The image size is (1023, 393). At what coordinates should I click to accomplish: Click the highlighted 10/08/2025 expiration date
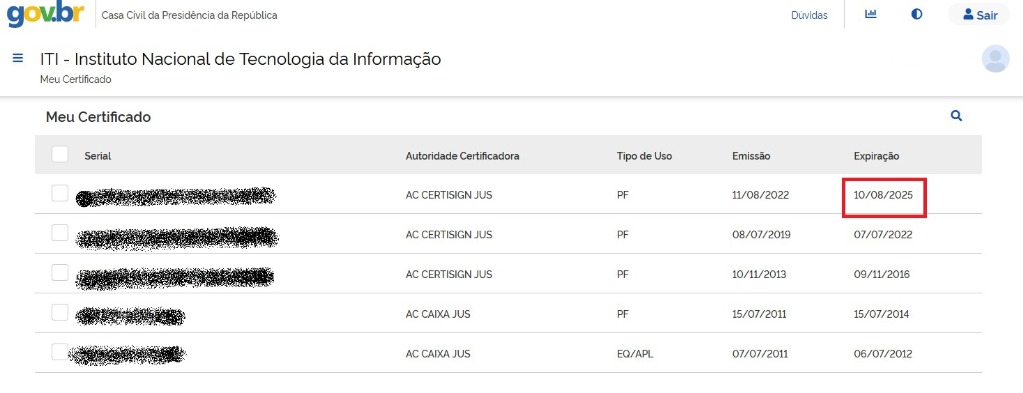click(x=883, y=195)
